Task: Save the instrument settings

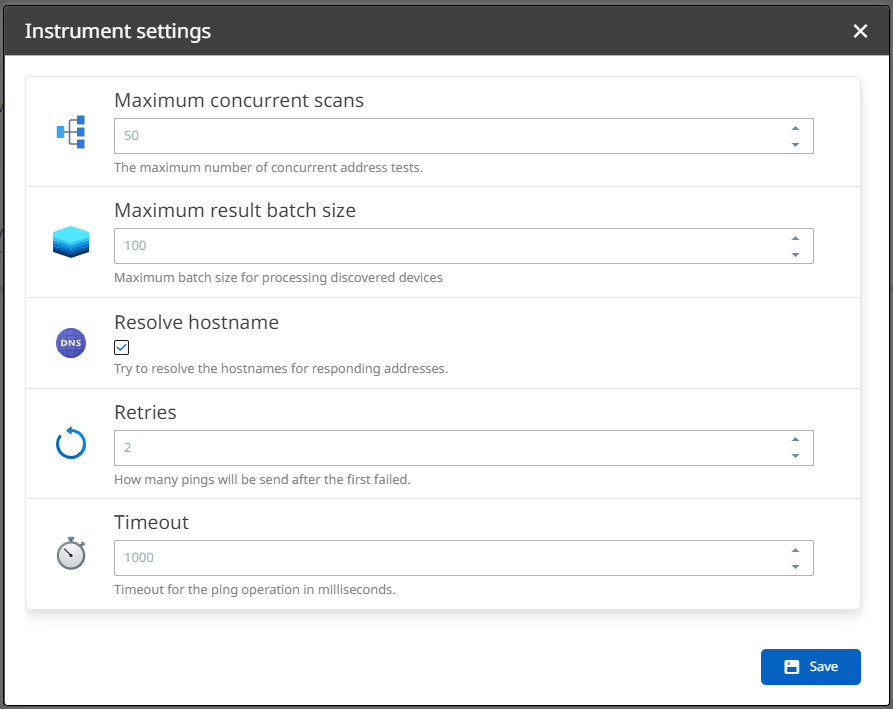Action: tap(810, 667)
